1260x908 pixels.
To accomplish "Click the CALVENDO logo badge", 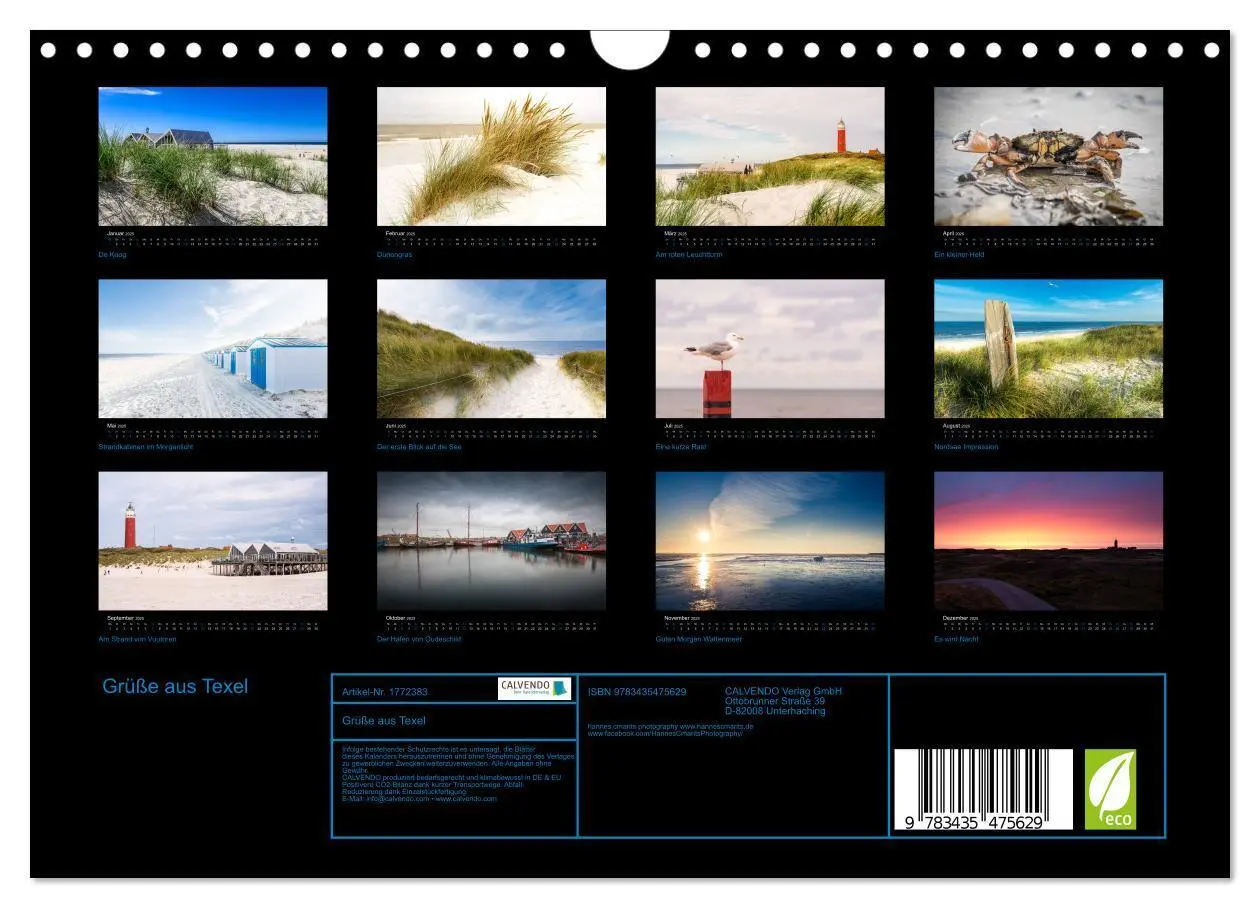I will point(534,688).
